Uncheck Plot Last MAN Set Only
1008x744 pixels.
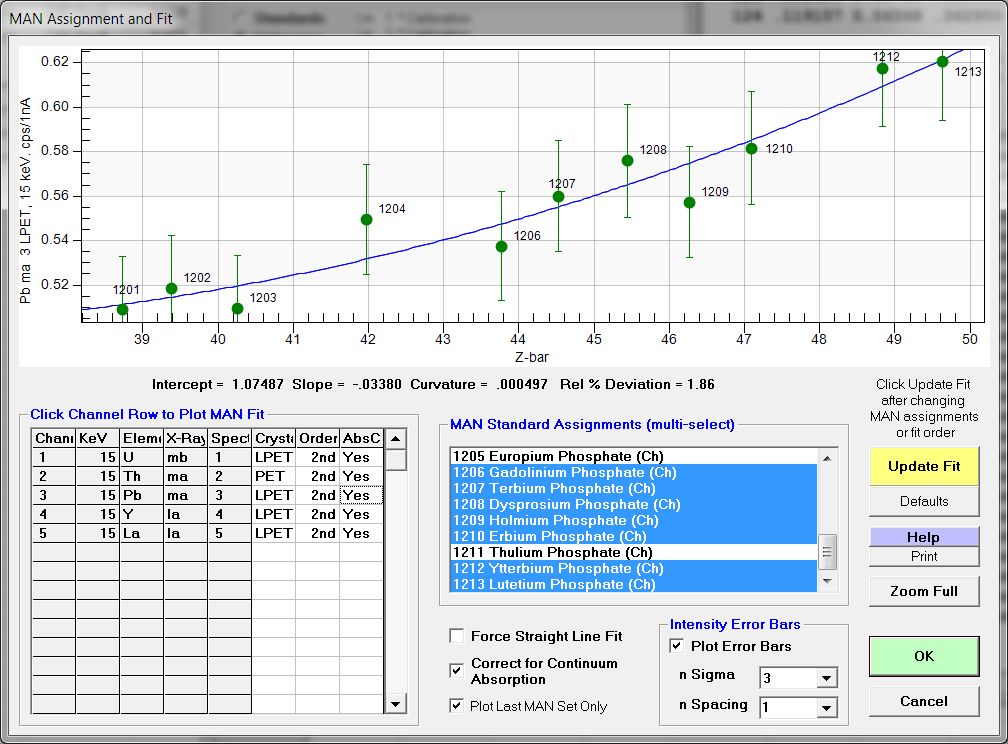click(x=457, y=706)
